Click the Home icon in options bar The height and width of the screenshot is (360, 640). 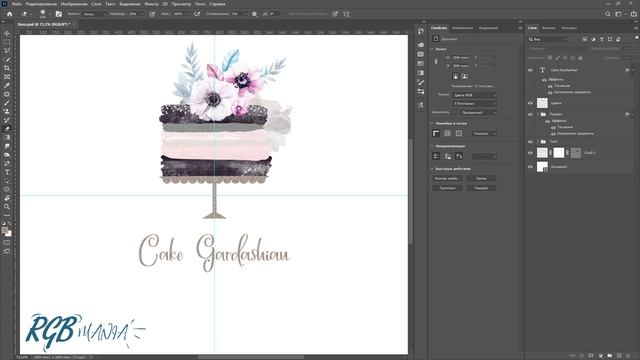pyautogui.click(x=9, y=14)
